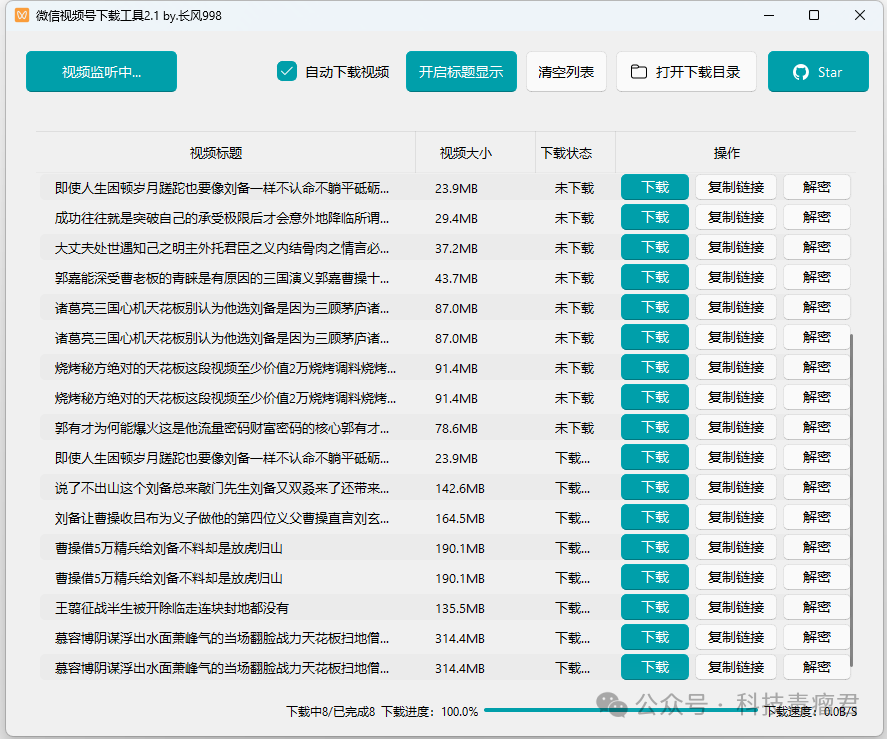Download the 37.2MB 大丈夫处世 video
Viewport: 887px width, 739px height.
click(x=655, y=247)
